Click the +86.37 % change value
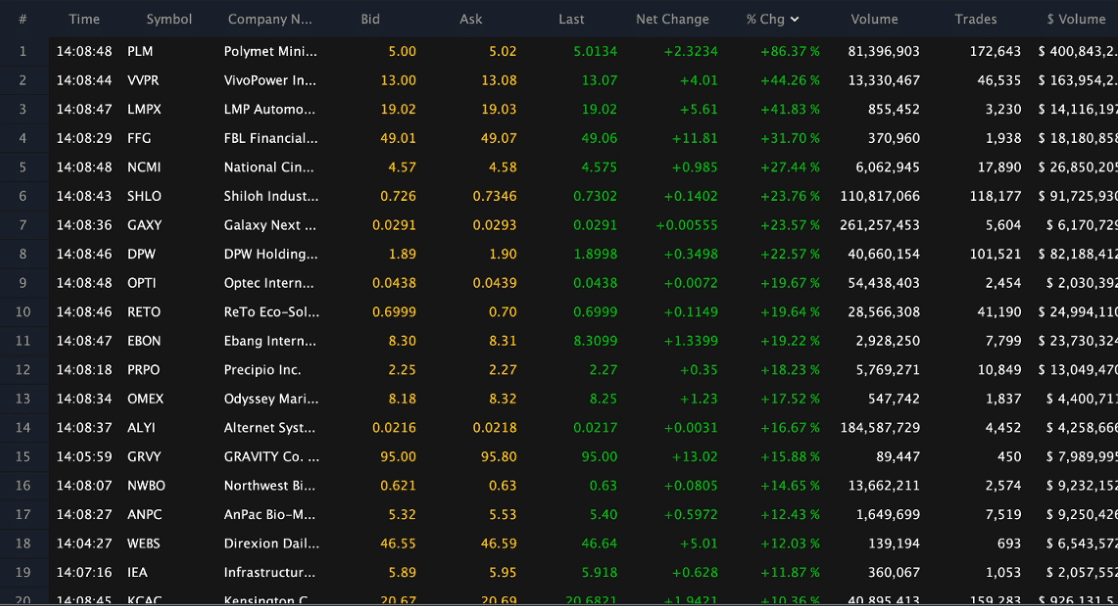The width and height of the screenshot is (1118, 606). point(790,51)
